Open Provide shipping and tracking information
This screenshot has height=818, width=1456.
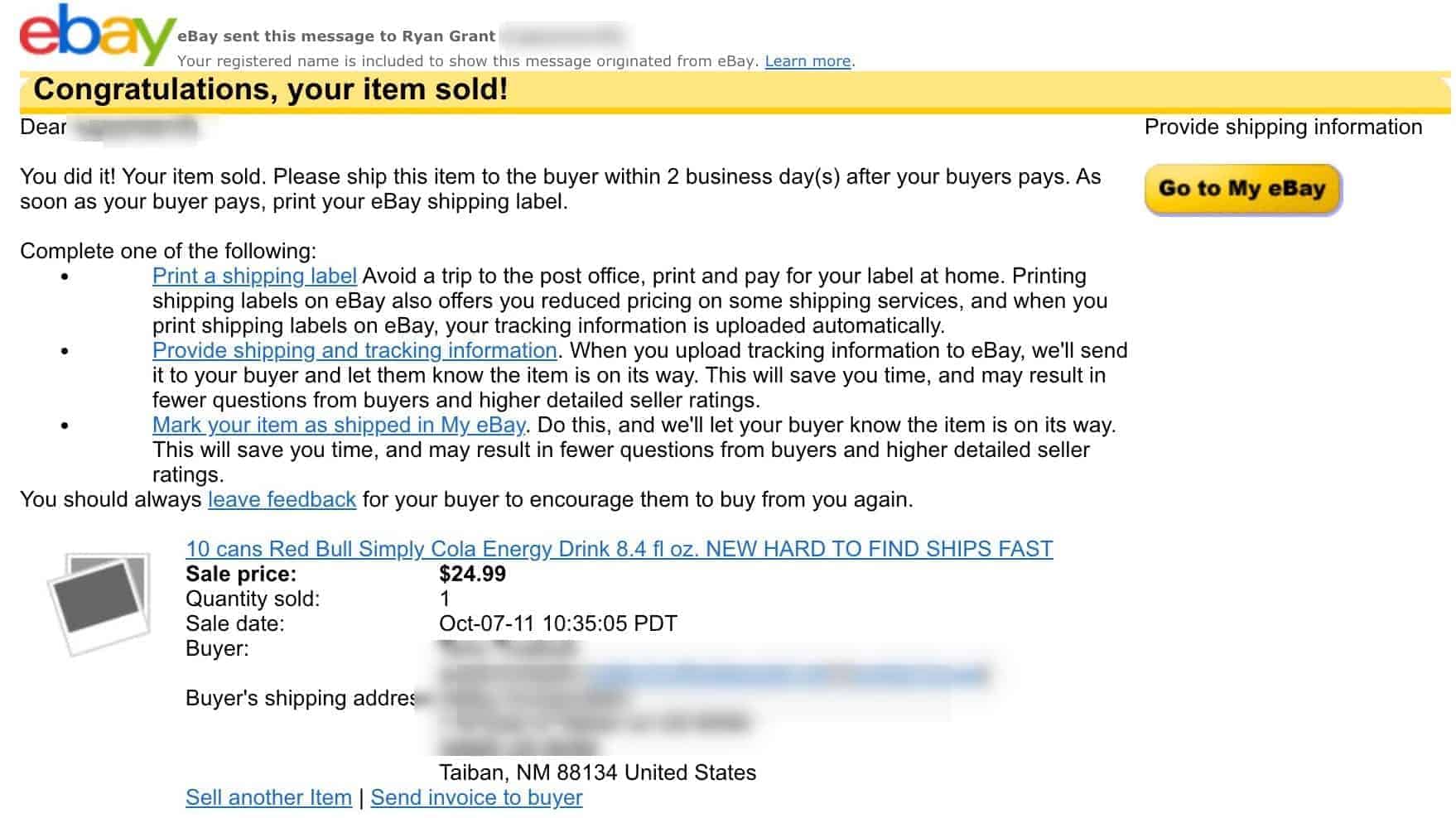pos(353,350)
